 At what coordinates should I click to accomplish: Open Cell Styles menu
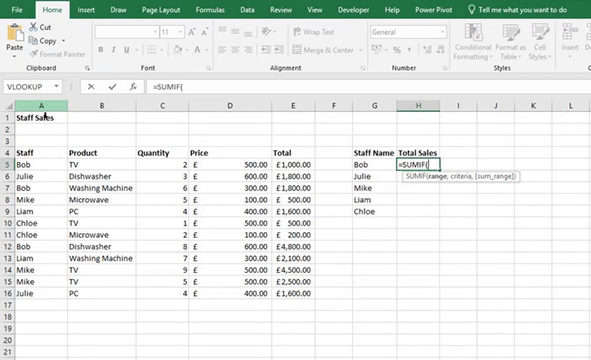click(540, 41)
